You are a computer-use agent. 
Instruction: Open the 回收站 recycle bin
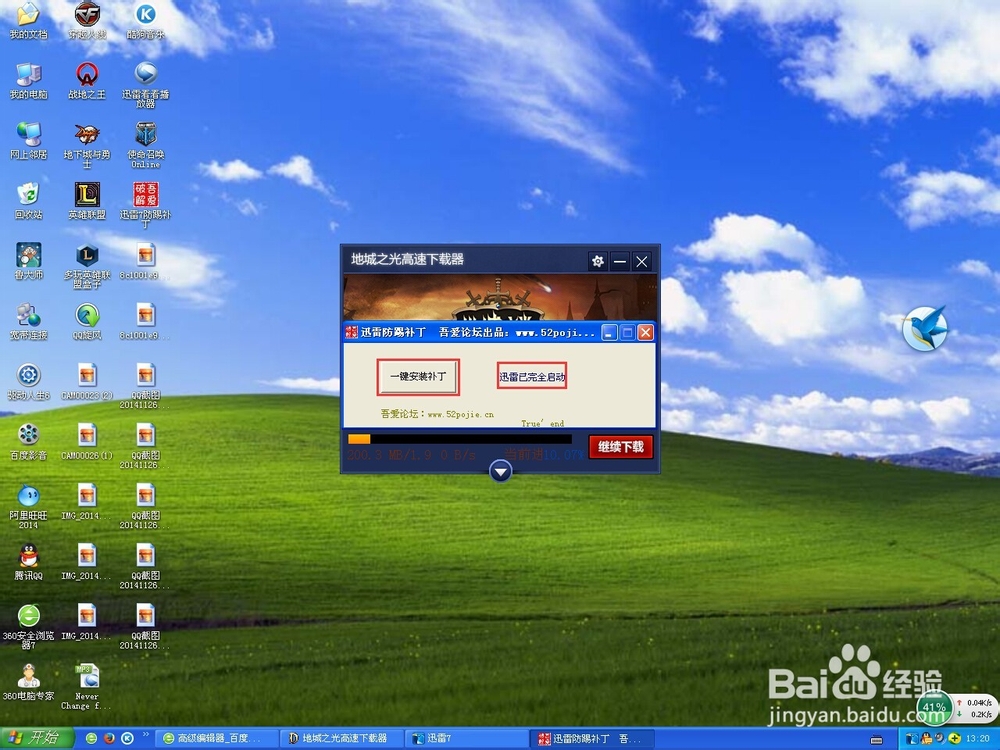point(28,200)
